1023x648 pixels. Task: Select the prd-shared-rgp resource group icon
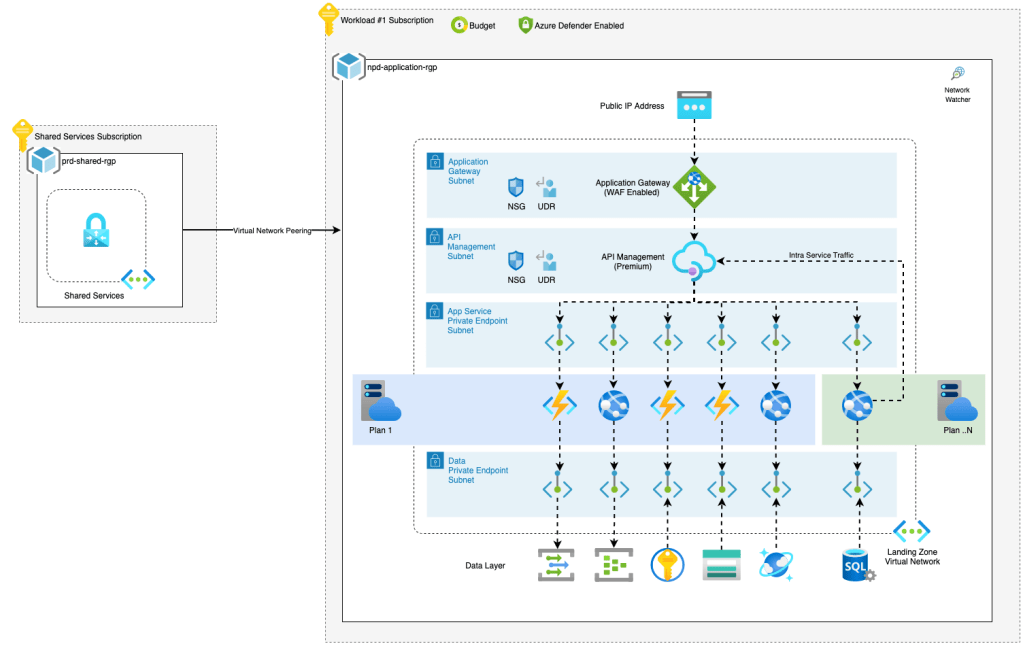point(44,159)
